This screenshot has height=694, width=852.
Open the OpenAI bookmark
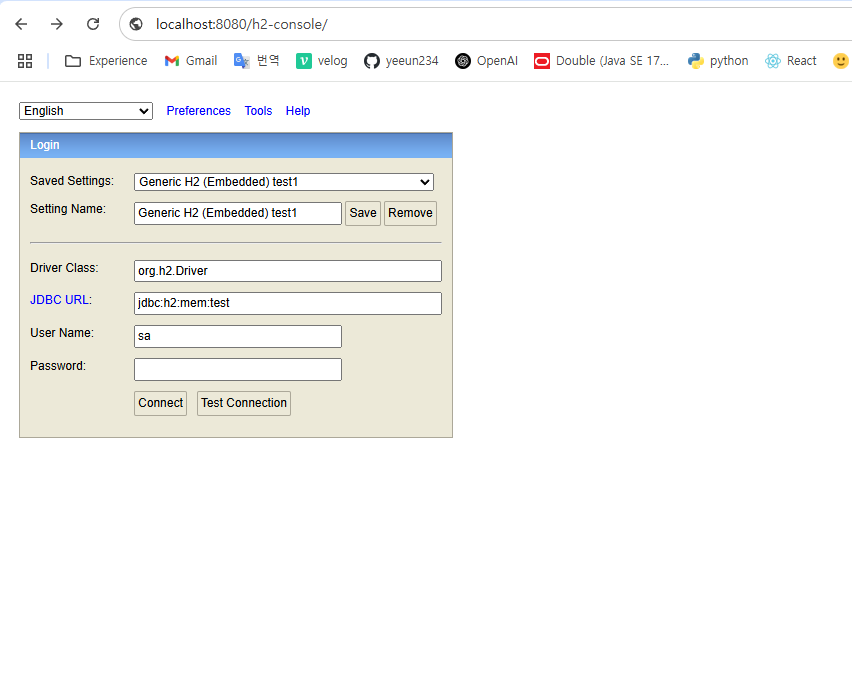[486, 61]
